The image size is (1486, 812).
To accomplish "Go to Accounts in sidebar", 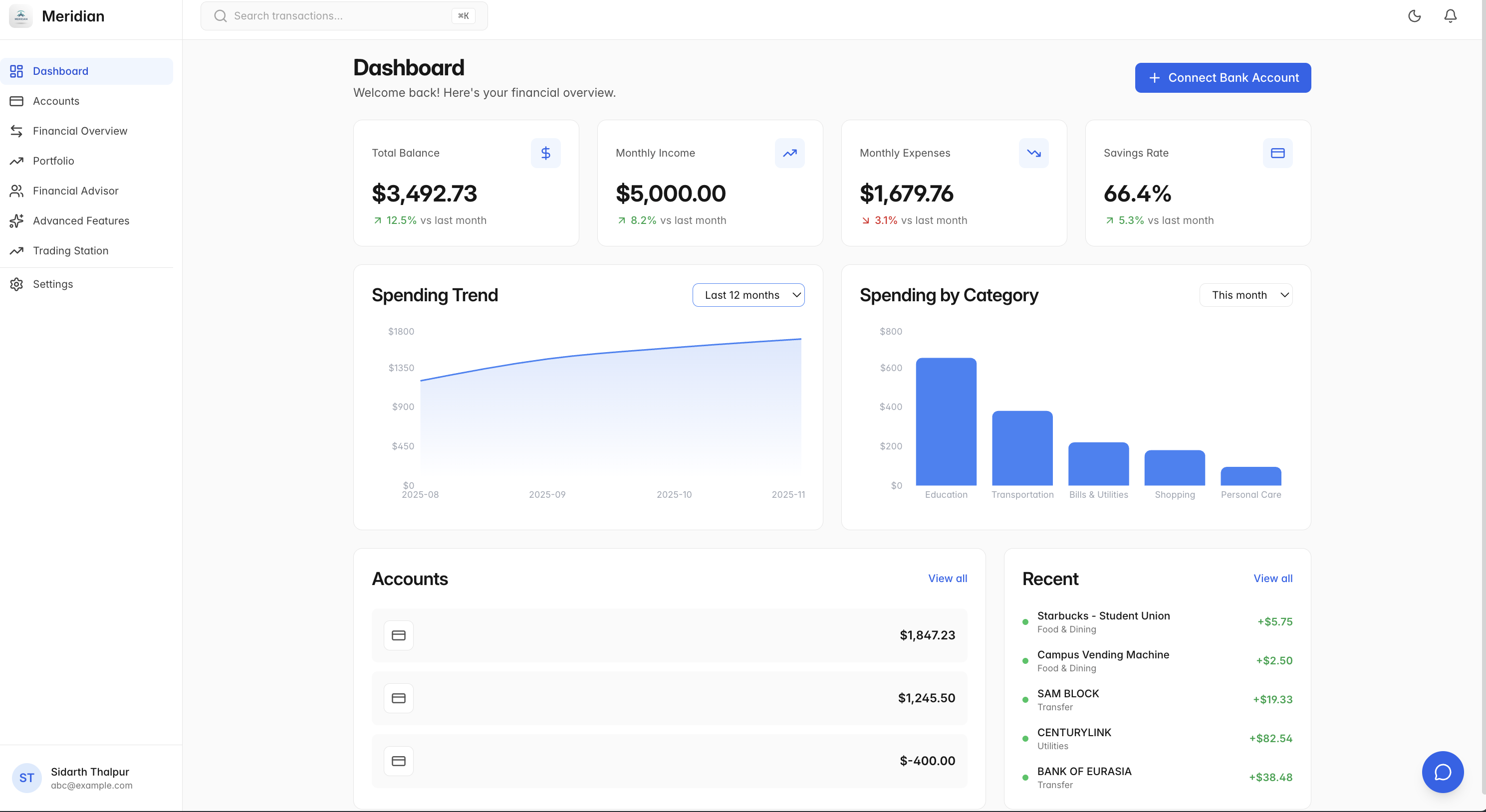I will [56, 101].
